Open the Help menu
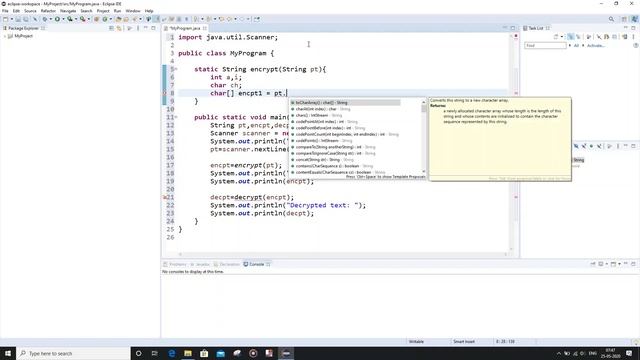Viewport: 640px width, 360px height. pos(149,11)
